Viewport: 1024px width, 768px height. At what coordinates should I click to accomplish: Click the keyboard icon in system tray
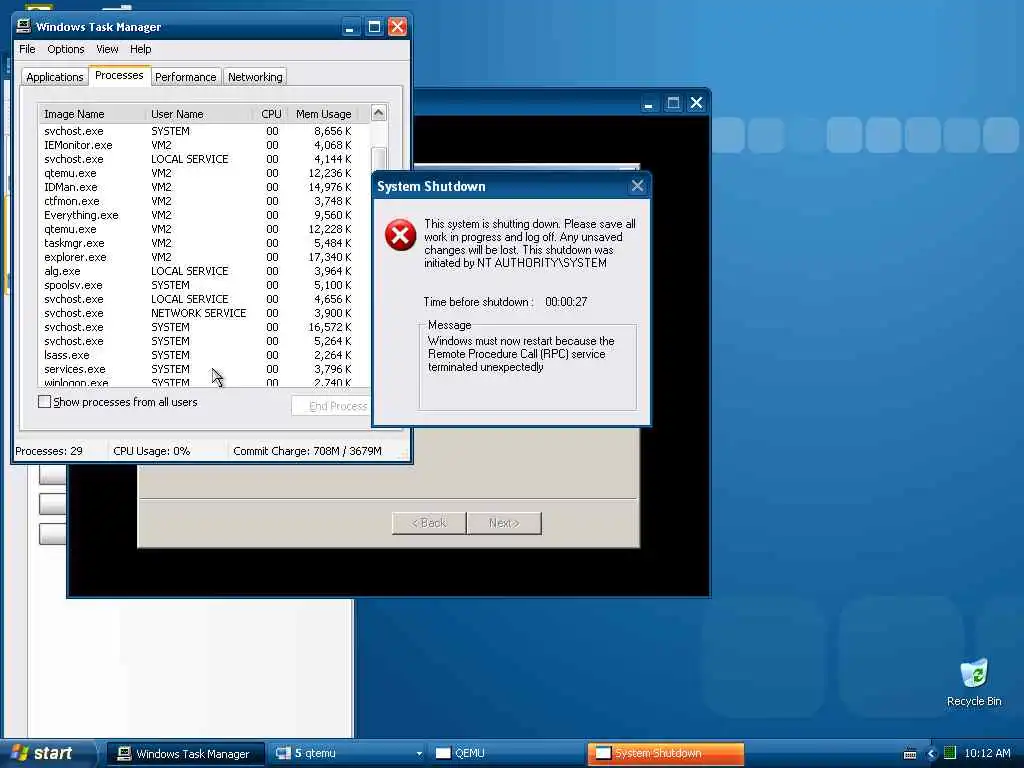[910, 754]
